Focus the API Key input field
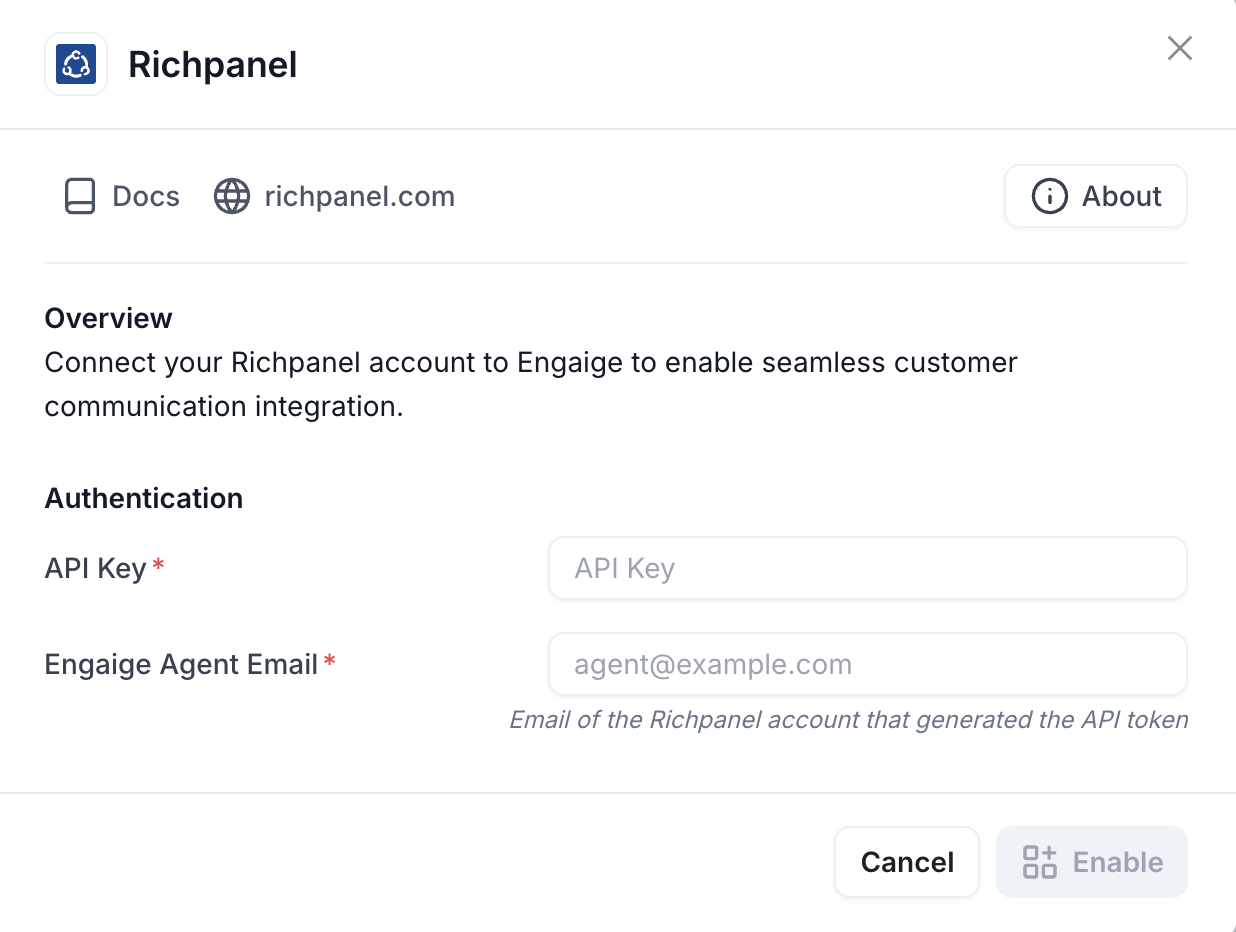 point(868,568)
